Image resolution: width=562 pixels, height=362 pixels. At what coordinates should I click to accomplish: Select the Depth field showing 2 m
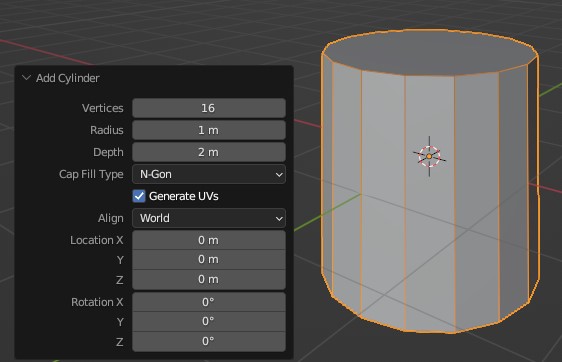(209, 152)
